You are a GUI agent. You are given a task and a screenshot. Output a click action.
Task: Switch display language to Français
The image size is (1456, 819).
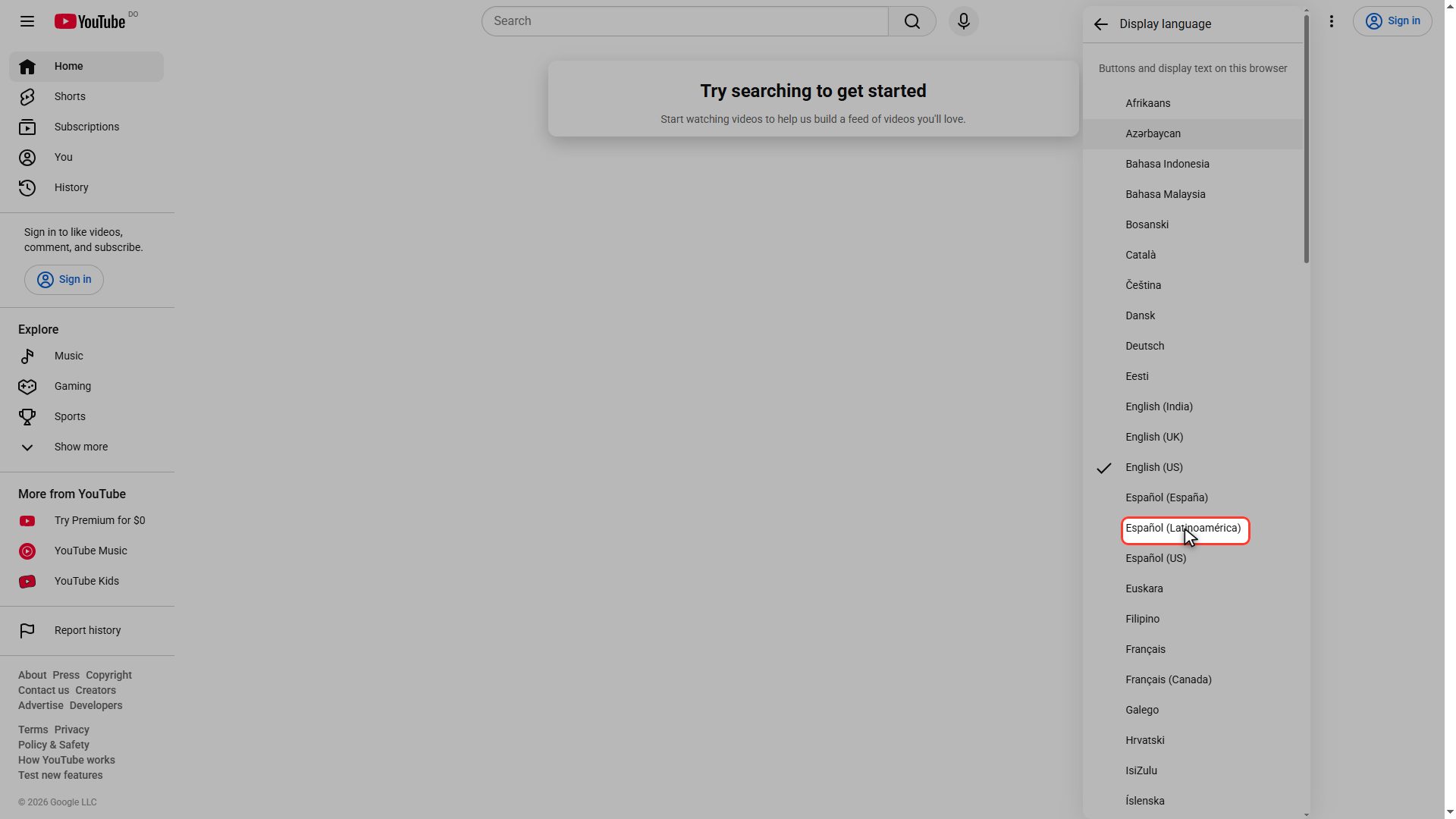pos(1193,650)
